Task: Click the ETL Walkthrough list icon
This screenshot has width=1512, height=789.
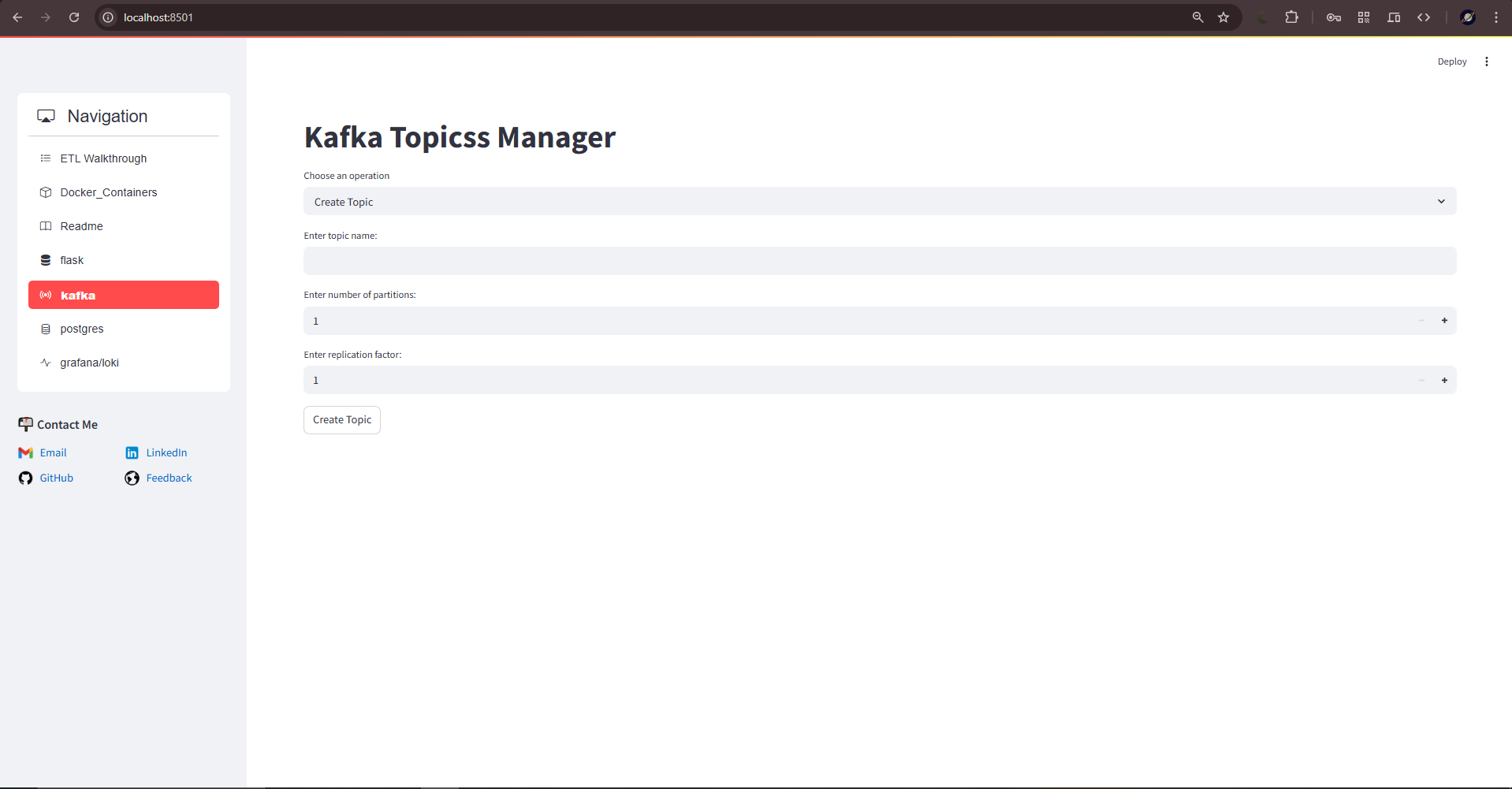Action: [46, 158]
